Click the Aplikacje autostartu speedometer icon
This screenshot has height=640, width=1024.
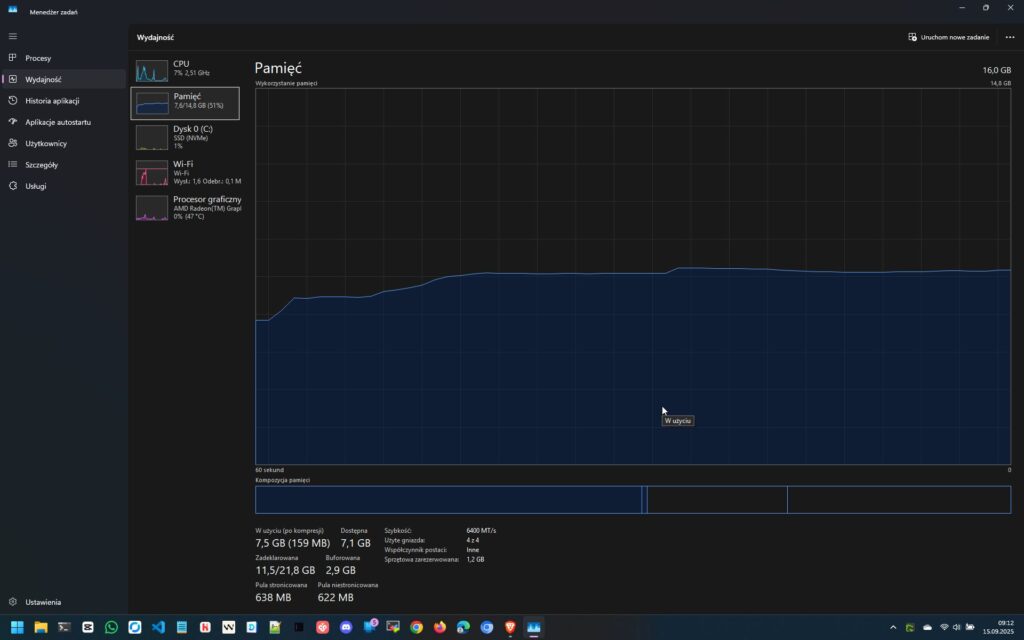13,122
